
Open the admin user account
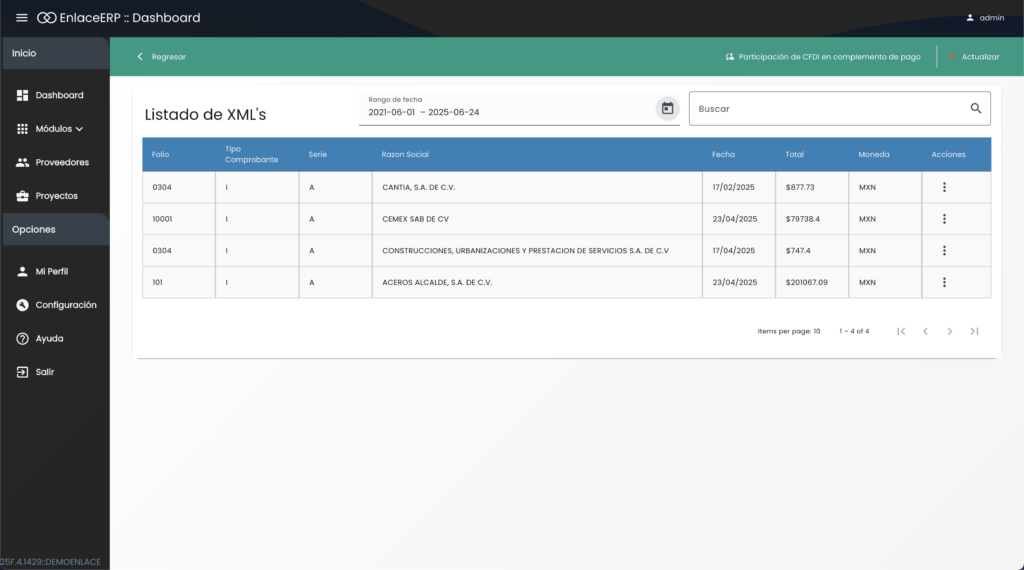coord(985,18)
